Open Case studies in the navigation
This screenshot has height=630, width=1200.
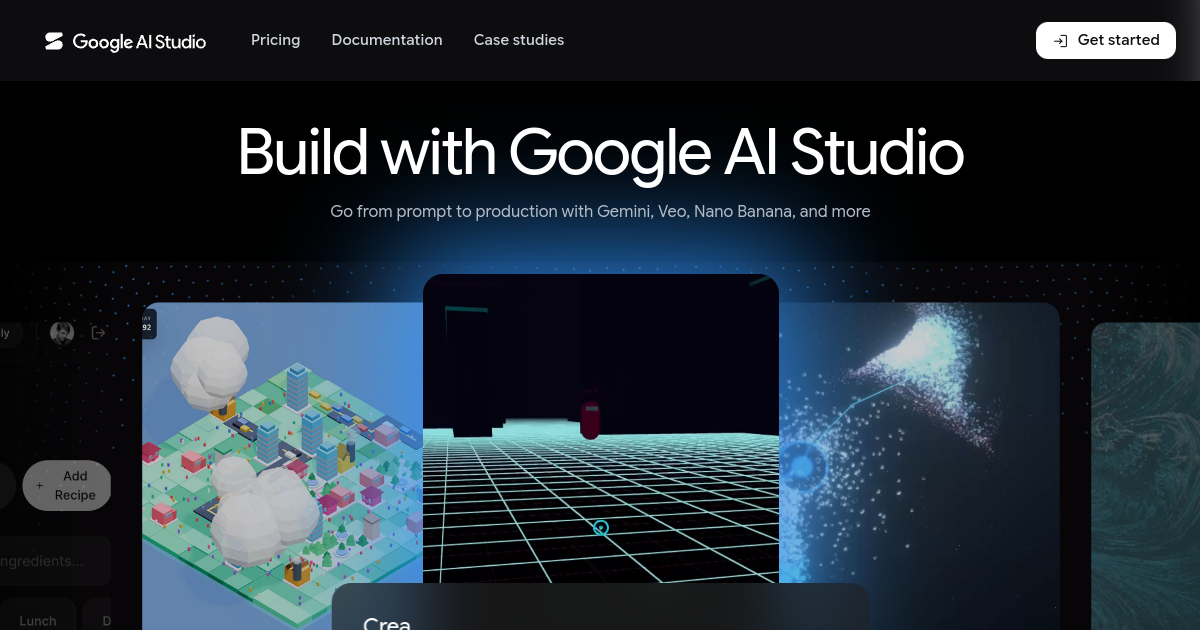(x=519, y=40)
